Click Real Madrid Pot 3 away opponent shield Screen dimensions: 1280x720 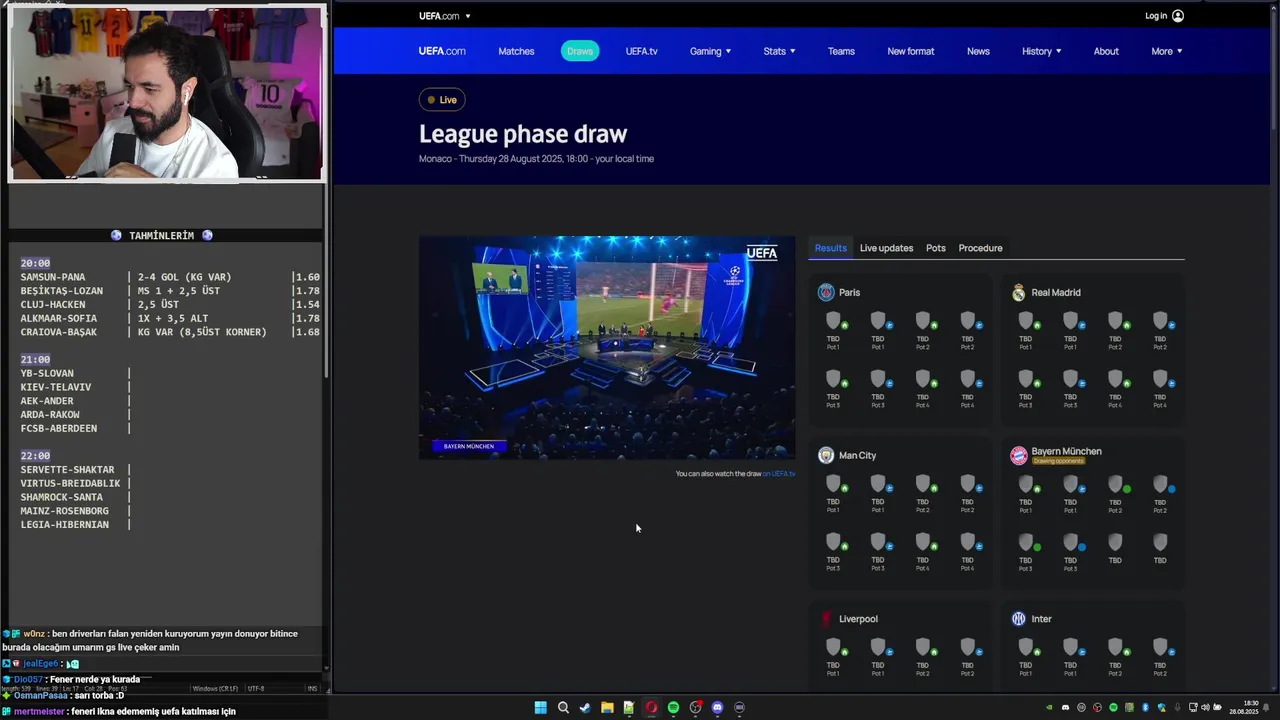pos(1070,379)
